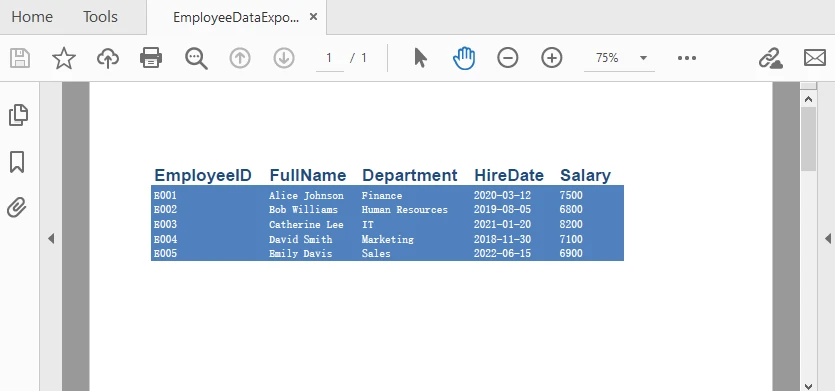This screenshot has width=835, height=391.
Task: Click the name Alice Johnson
Action: (x=306, y=196)
